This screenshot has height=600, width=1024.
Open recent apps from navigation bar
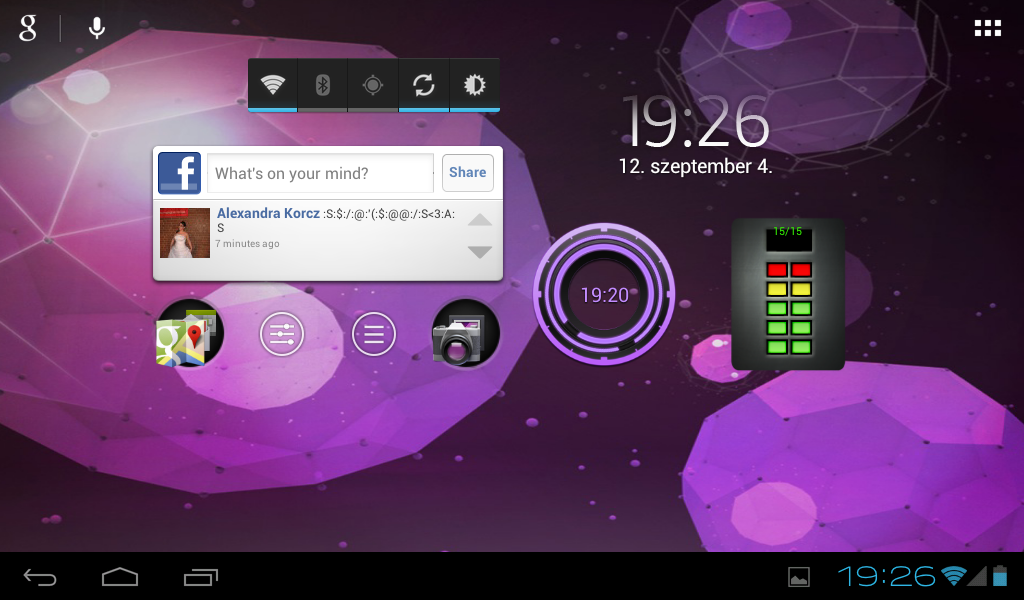click(x=200, y=577)
